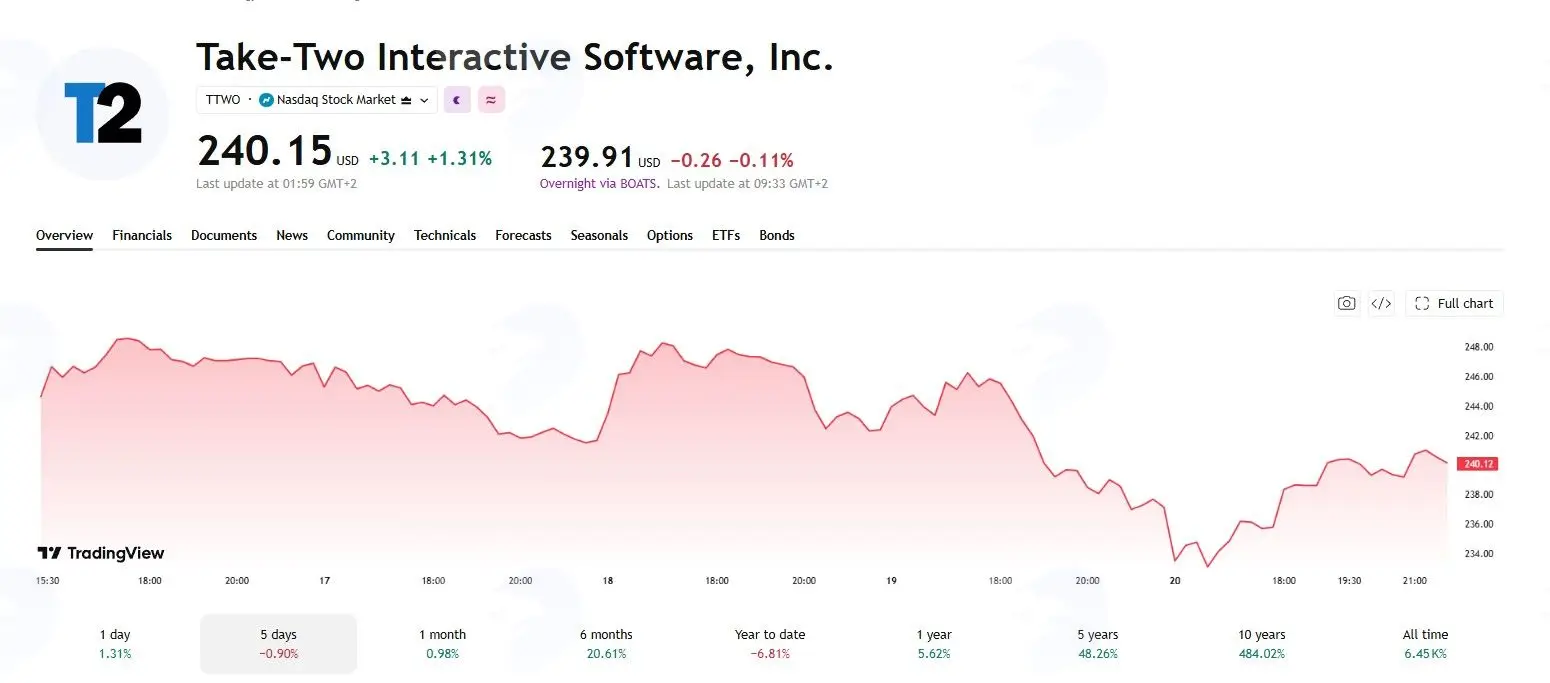Go to the Forecasts tab
The height and width of the screenshot is (683, 1550).
(523, 236)
